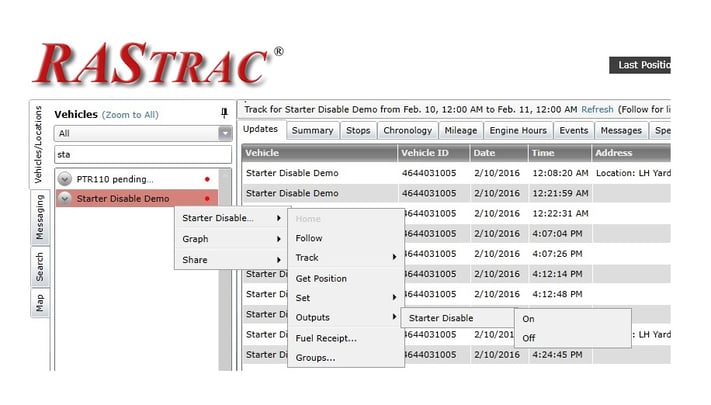Switch to the Summary tab
Screen dimensions: 711x405
312,130
